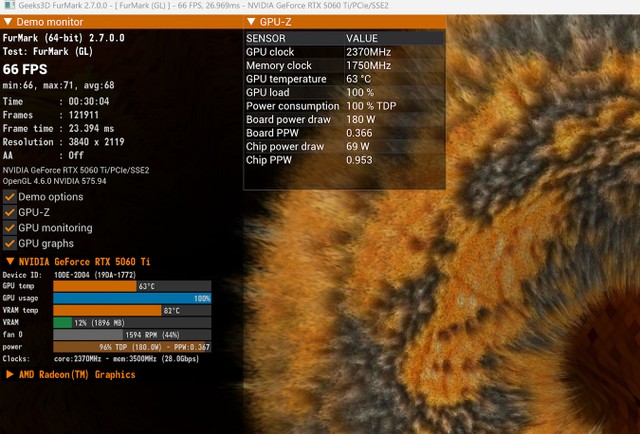Click the VRAM 12% (1896 MB) bar
This screenshot has height=434, width=640.
(132, 323)
